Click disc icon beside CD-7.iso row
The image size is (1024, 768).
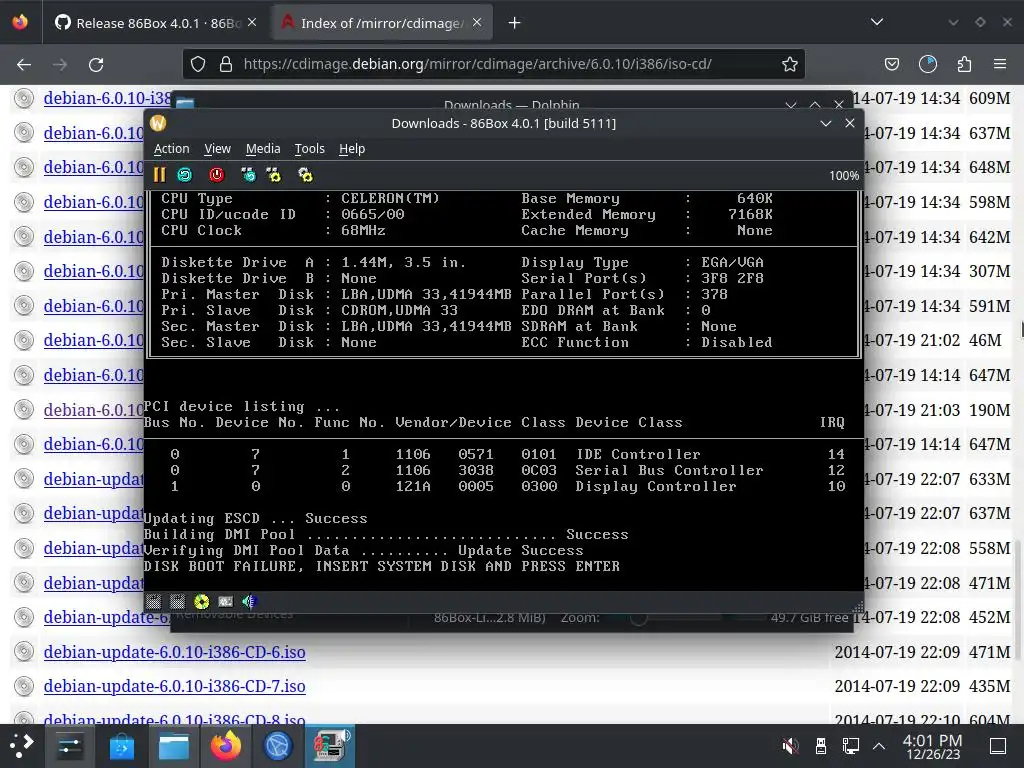(x=24, y=686)
